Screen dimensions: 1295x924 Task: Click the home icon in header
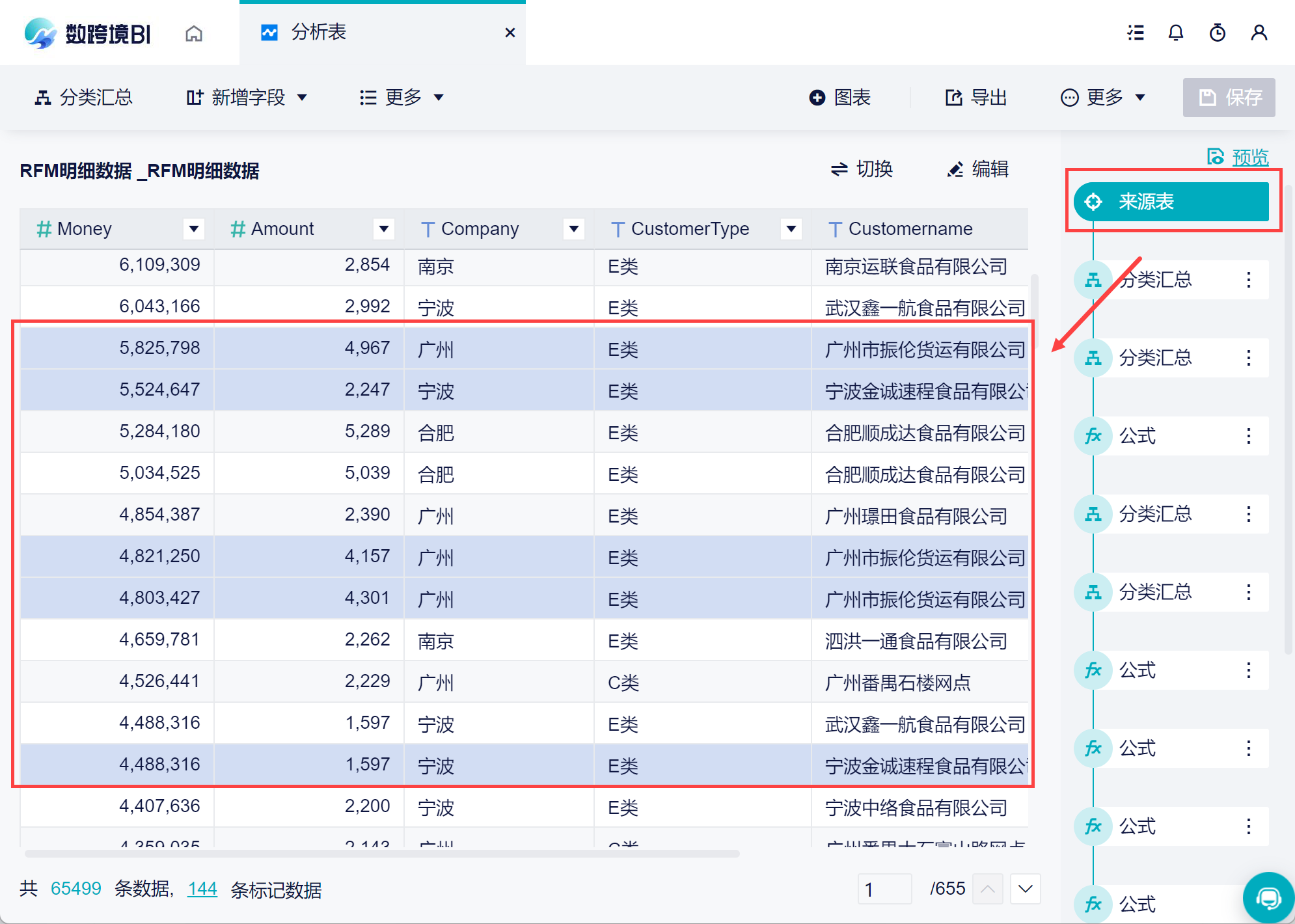coord(194,33)
